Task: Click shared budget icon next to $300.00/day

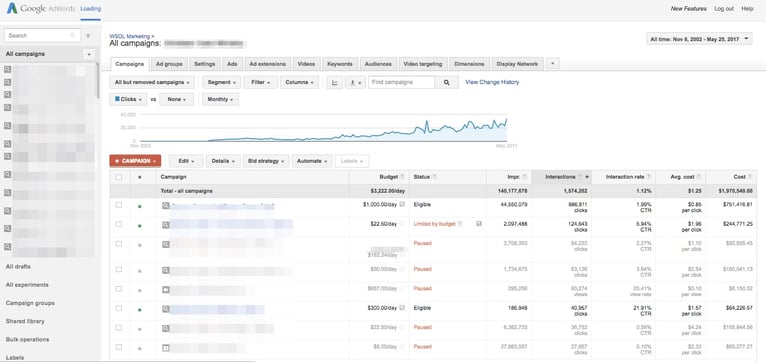Action: [402, 308]
